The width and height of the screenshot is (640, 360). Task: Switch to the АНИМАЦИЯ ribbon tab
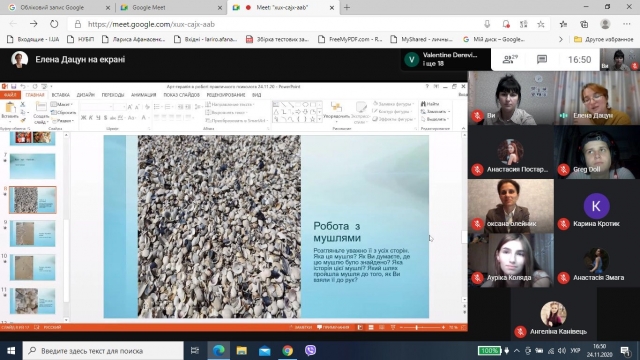(x=144, y=95)
